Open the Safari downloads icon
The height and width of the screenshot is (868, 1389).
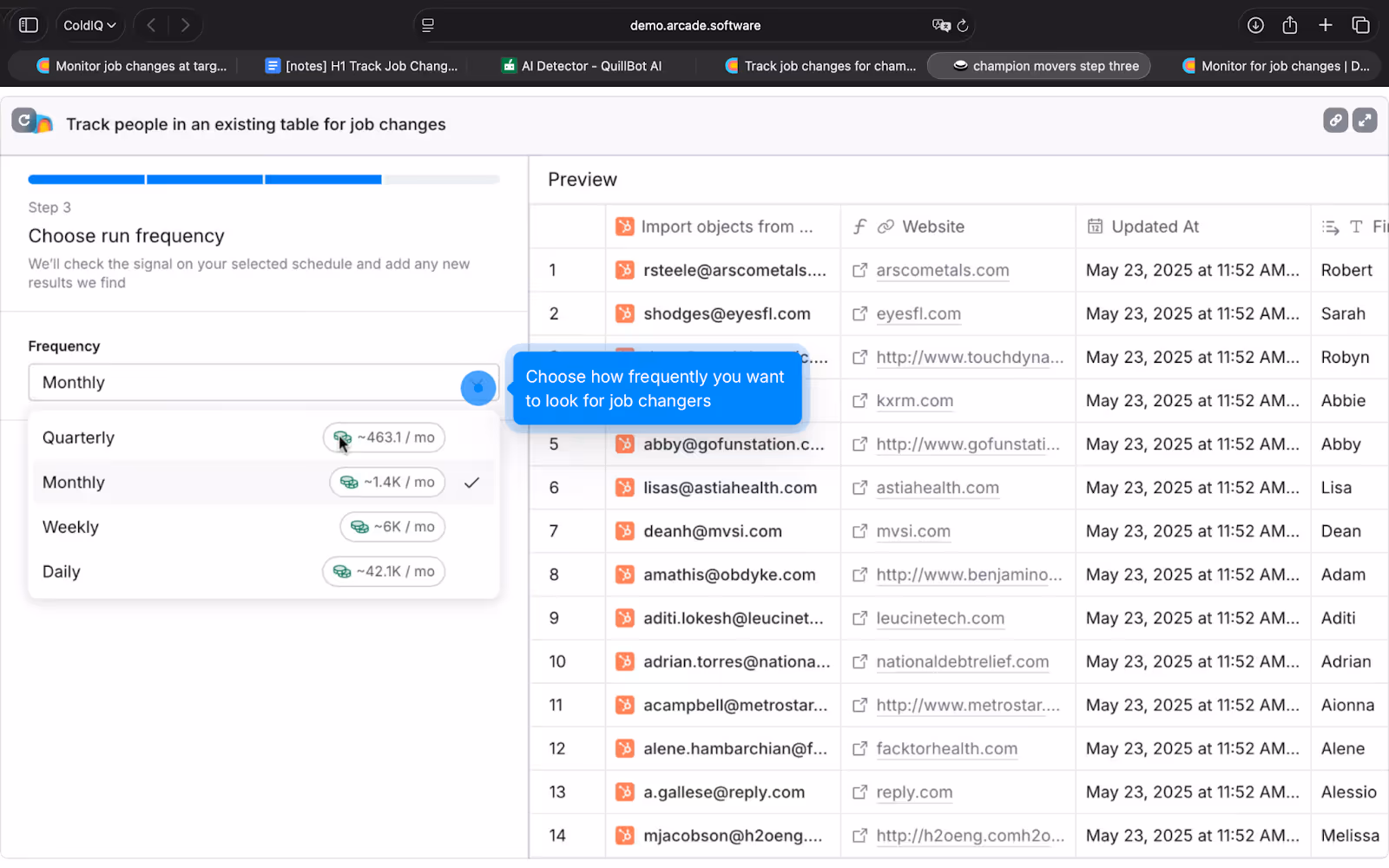click(x=1255, y=25)
